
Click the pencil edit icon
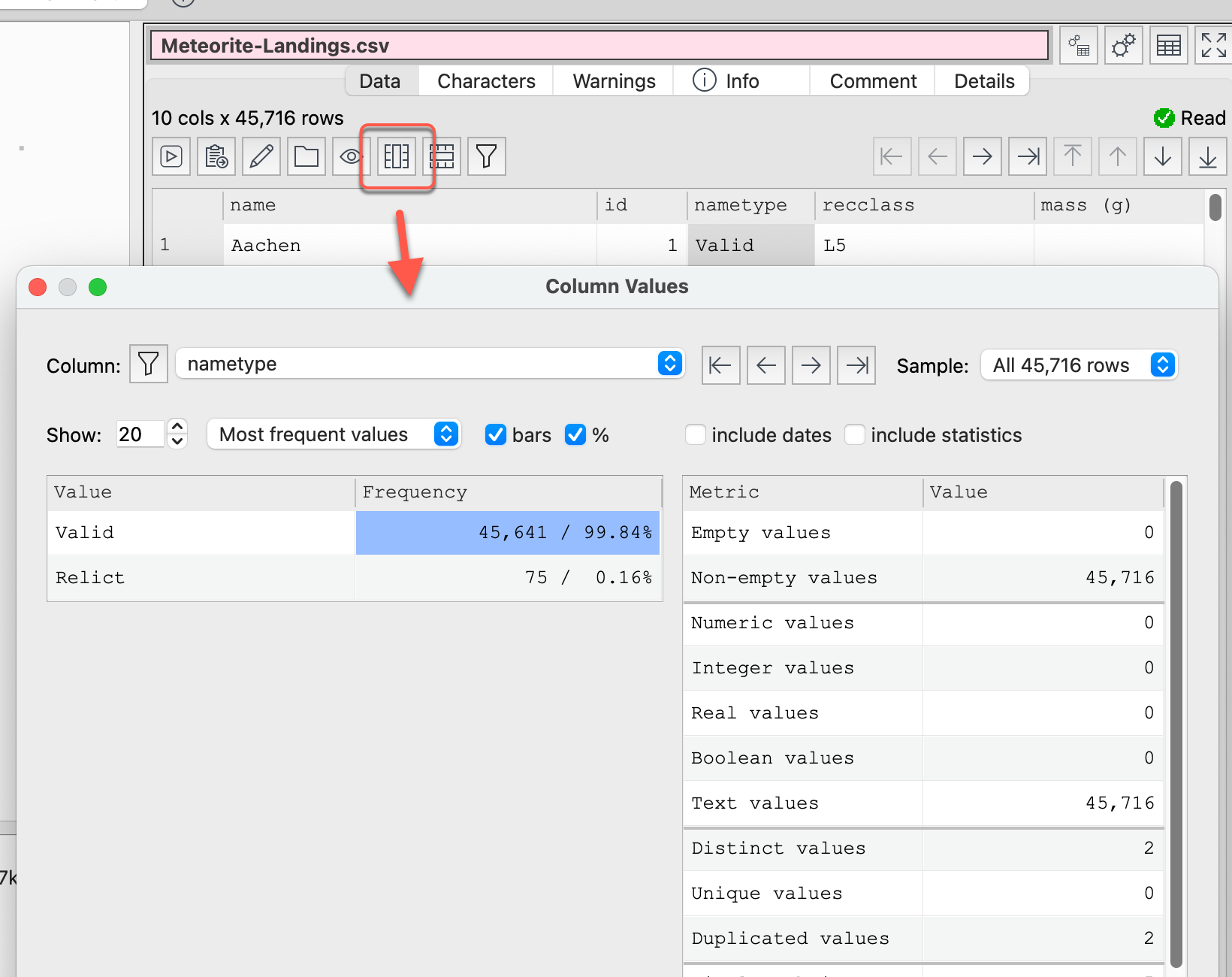pyautogui.click(x=261, y=156)
